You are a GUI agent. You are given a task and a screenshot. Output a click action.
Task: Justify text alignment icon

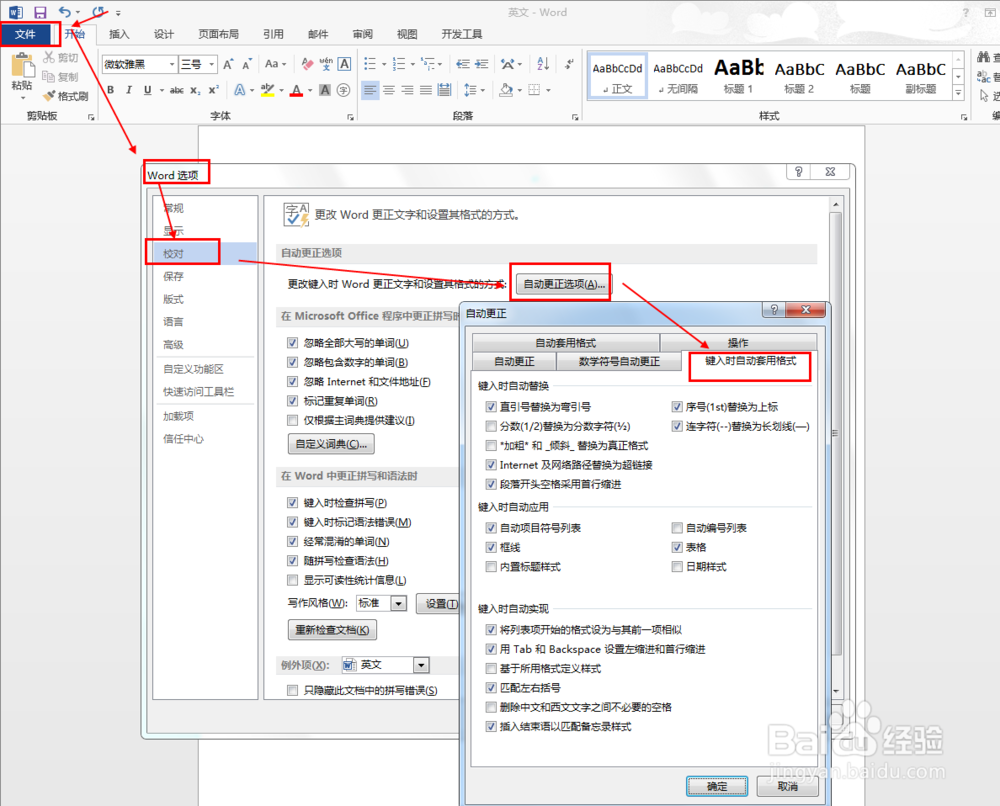click(425, 90)
